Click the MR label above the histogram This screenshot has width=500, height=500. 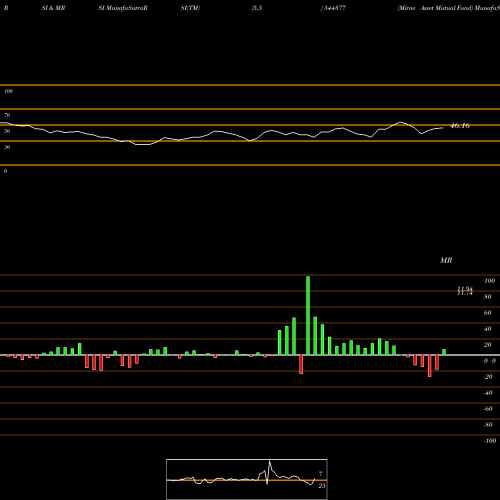coord(446,260)
